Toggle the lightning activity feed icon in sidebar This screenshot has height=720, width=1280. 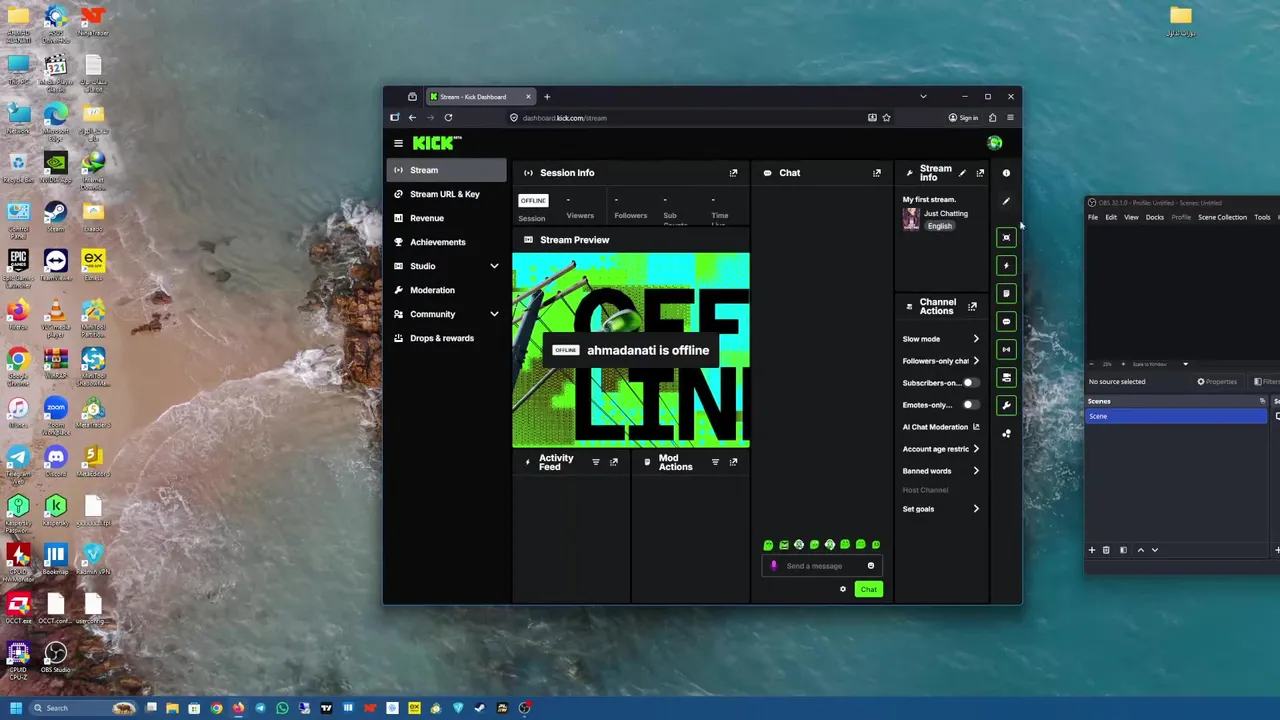point(1006,265)
